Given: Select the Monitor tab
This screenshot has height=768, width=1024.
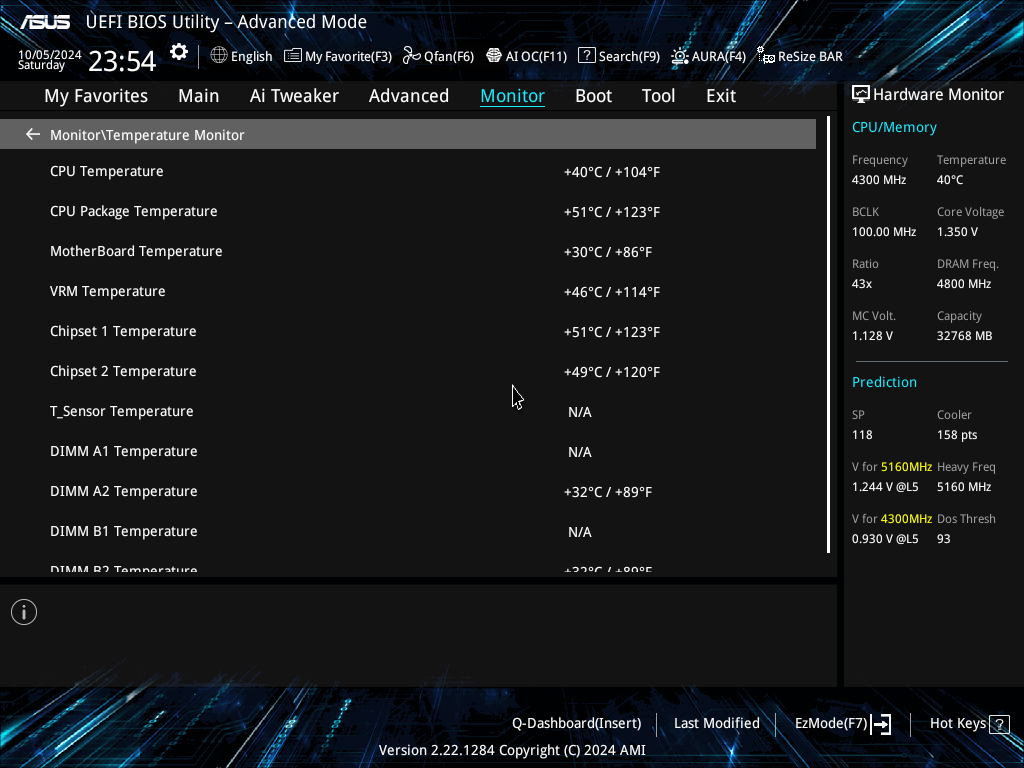Looking at the screenshot, I should point(513,96).
